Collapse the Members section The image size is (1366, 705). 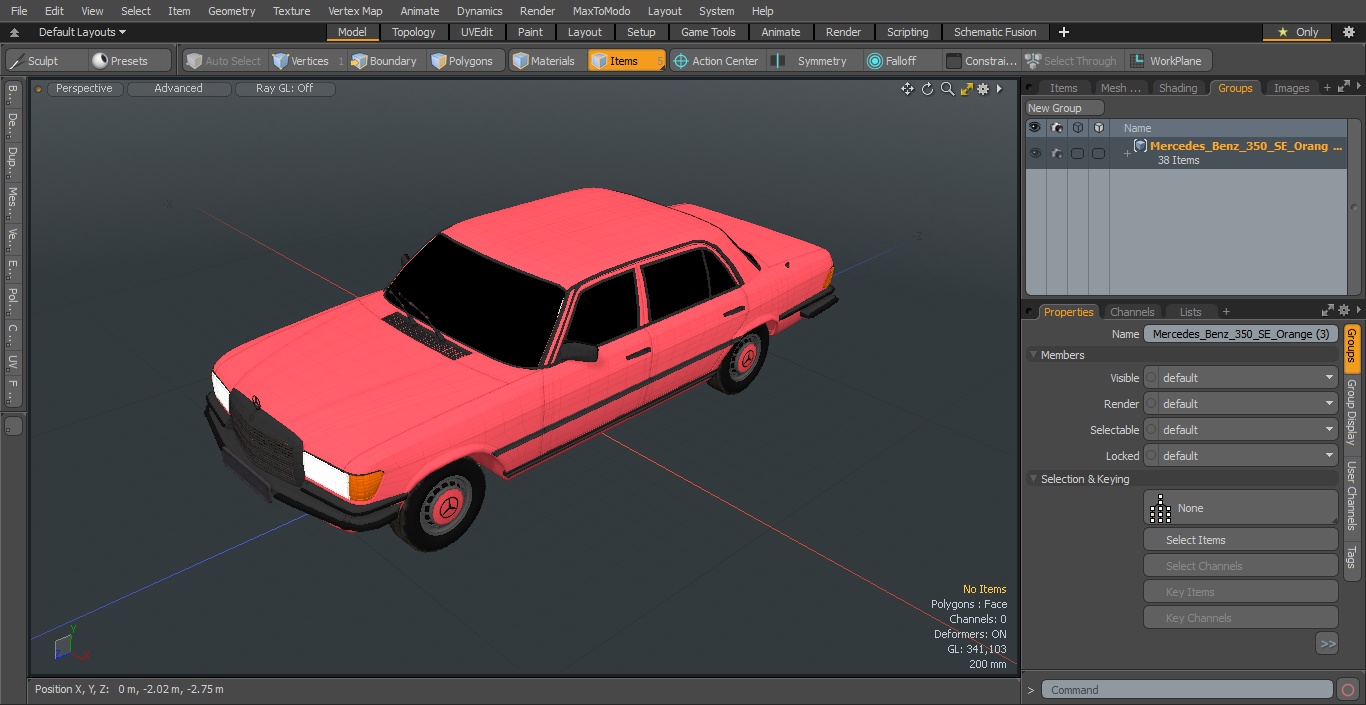(x=1033, y=355)
